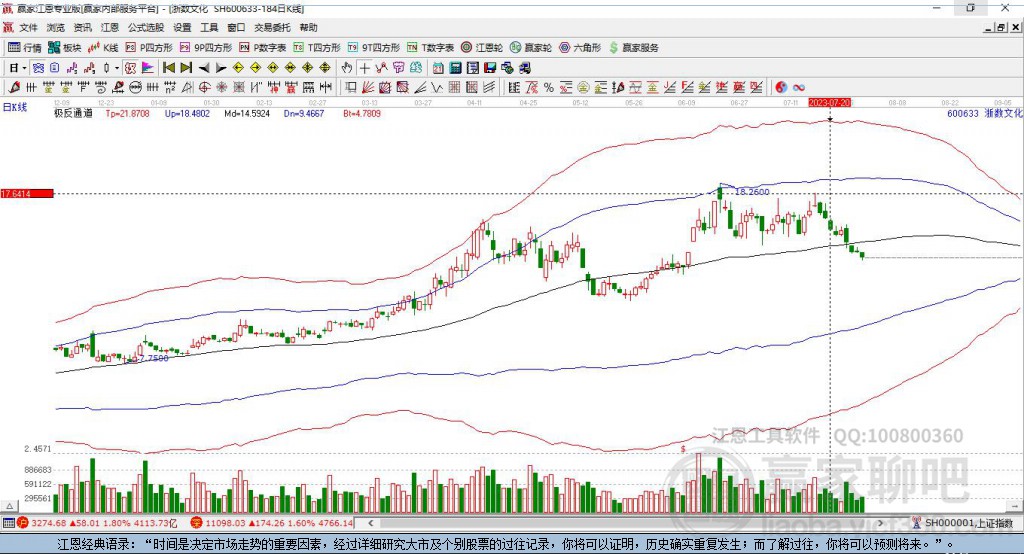Move chart left with black left arrow

(x=204, y=68)
